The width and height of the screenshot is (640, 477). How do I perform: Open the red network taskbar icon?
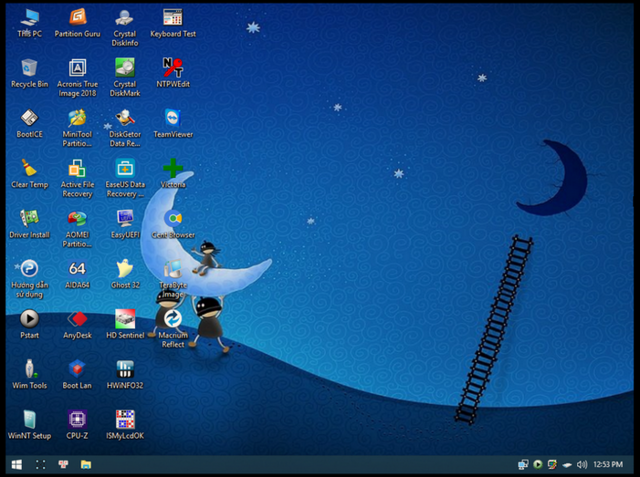click(63, 464)
